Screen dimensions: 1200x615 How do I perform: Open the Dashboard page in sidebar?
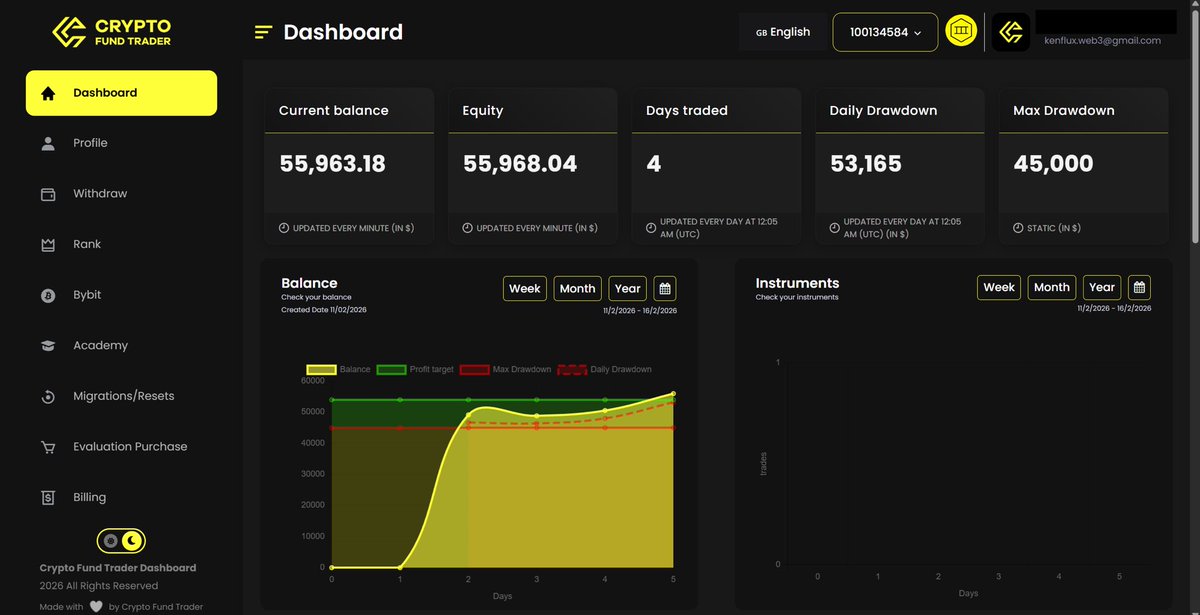[121, 93]
